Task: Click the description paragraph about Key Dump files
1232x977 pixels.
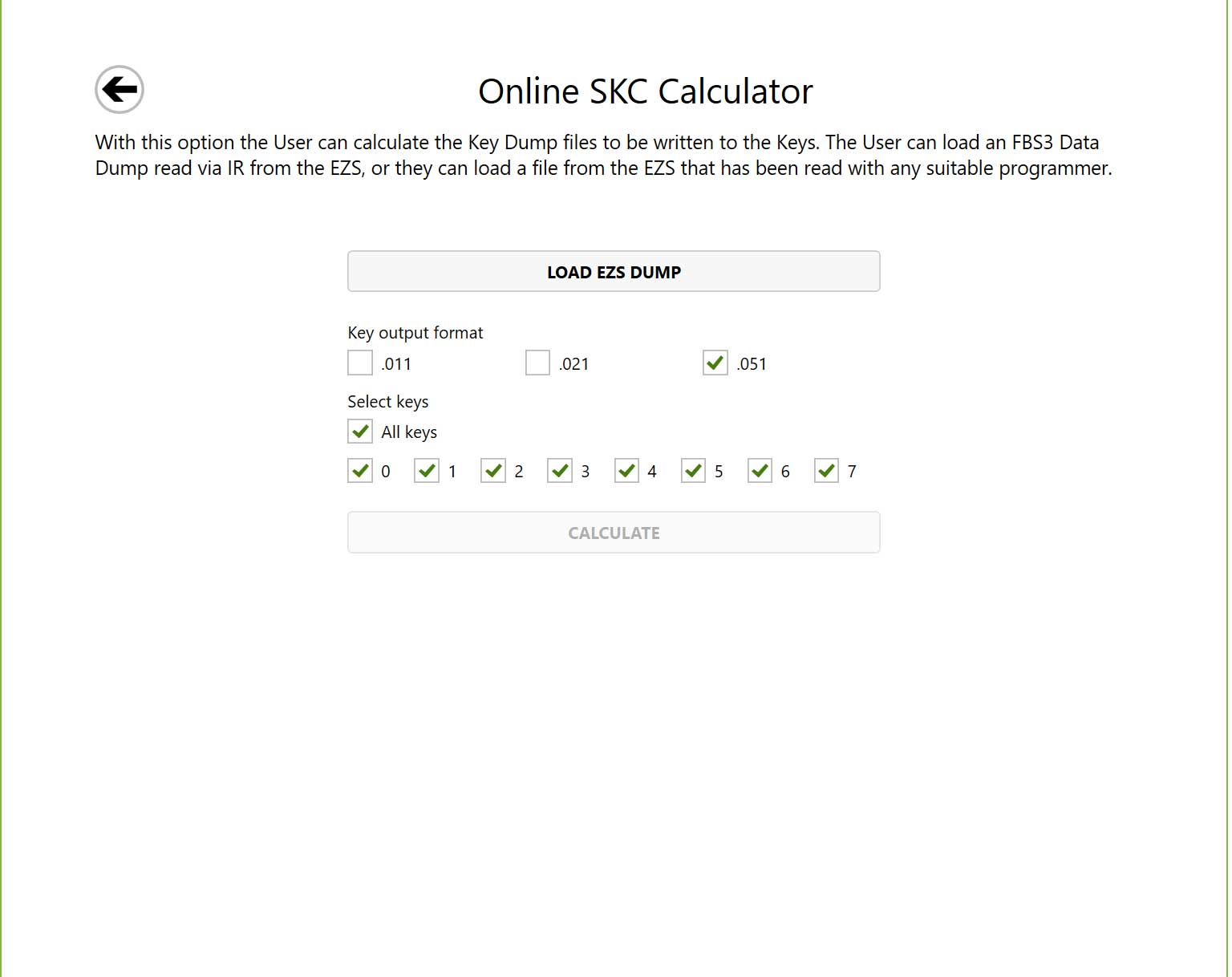Action: [x=603, y=155]
